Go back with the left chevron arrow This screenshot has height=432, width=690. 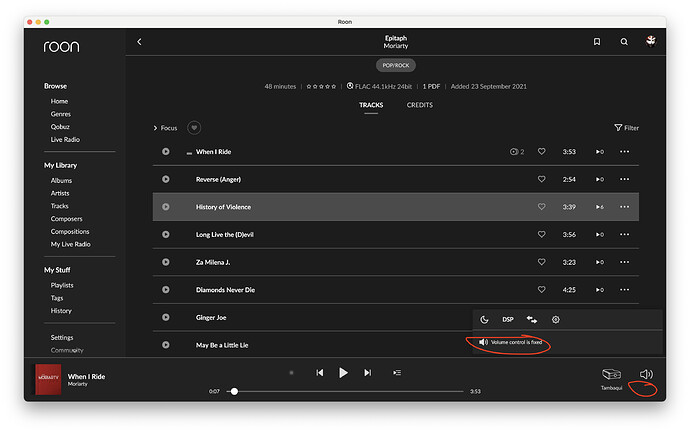click(139, 42)
